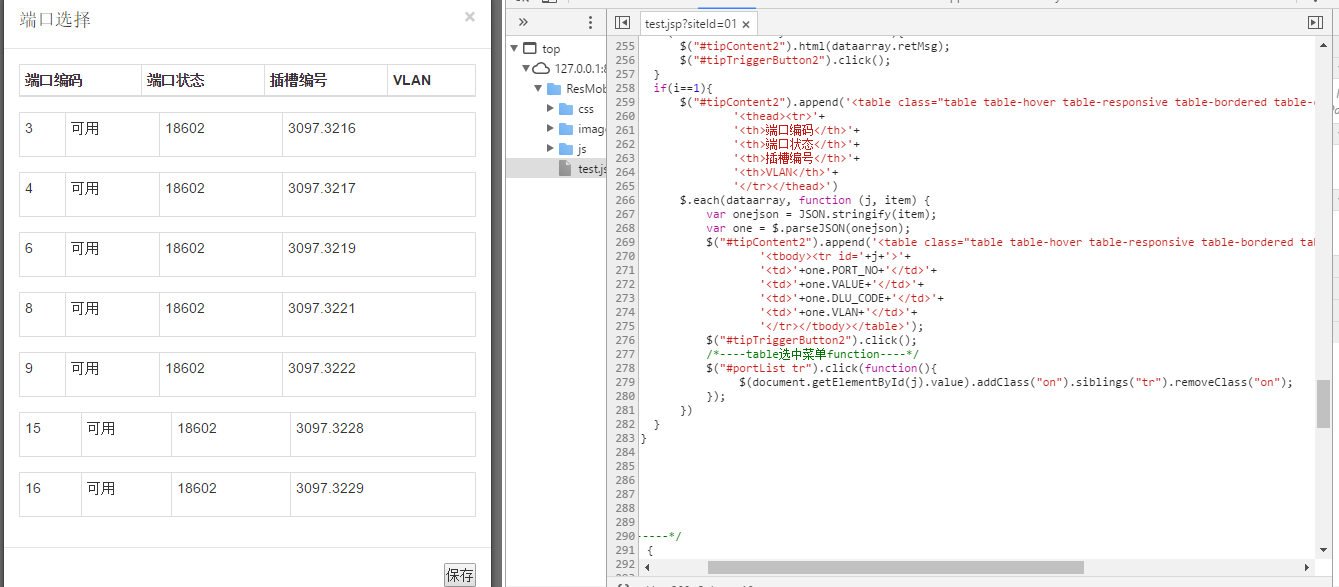Click the 端口编码 column header
The image size is (1339, 587).
[81, 80]
